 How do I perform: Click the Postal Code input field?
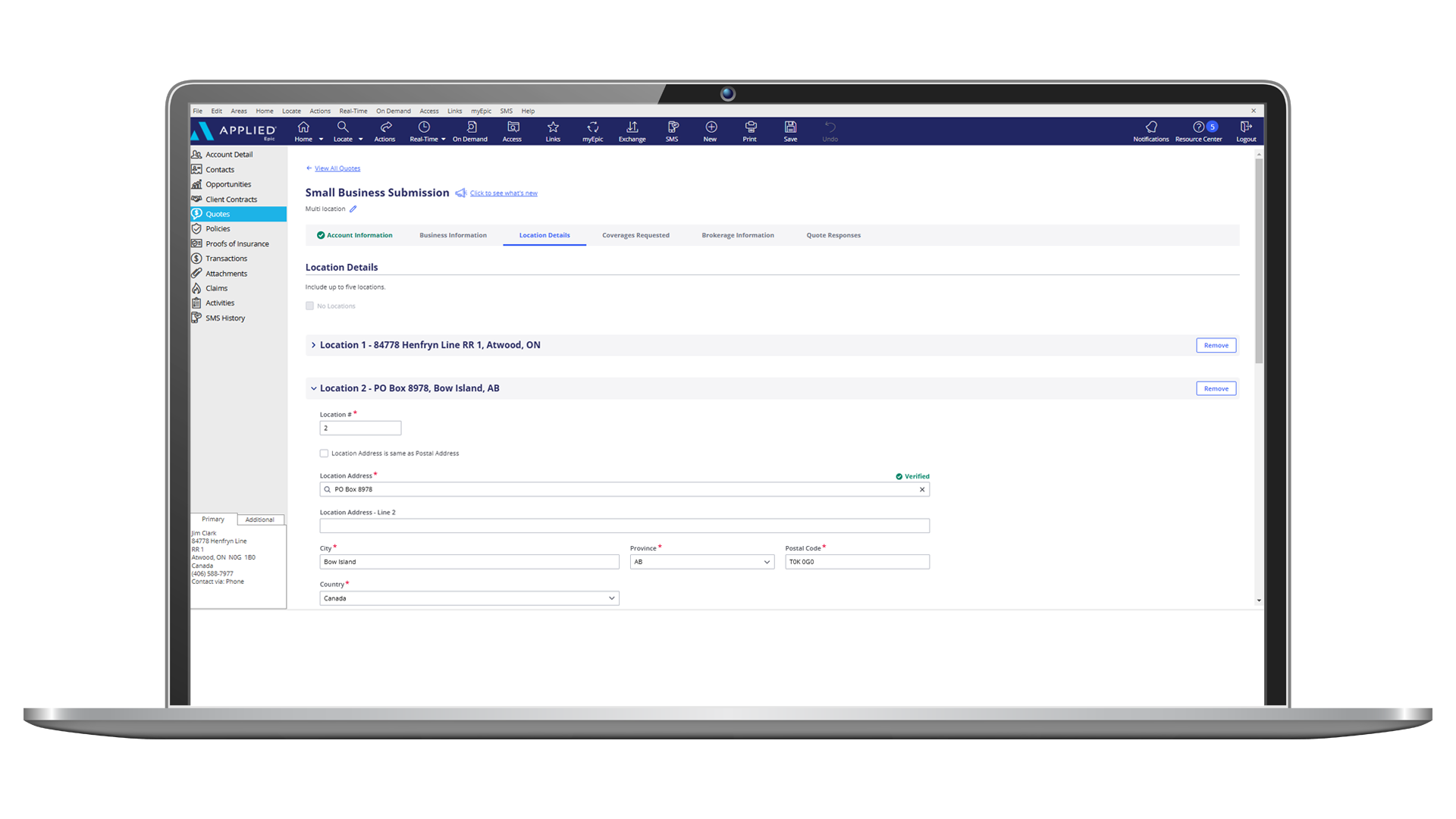point(857,562)
